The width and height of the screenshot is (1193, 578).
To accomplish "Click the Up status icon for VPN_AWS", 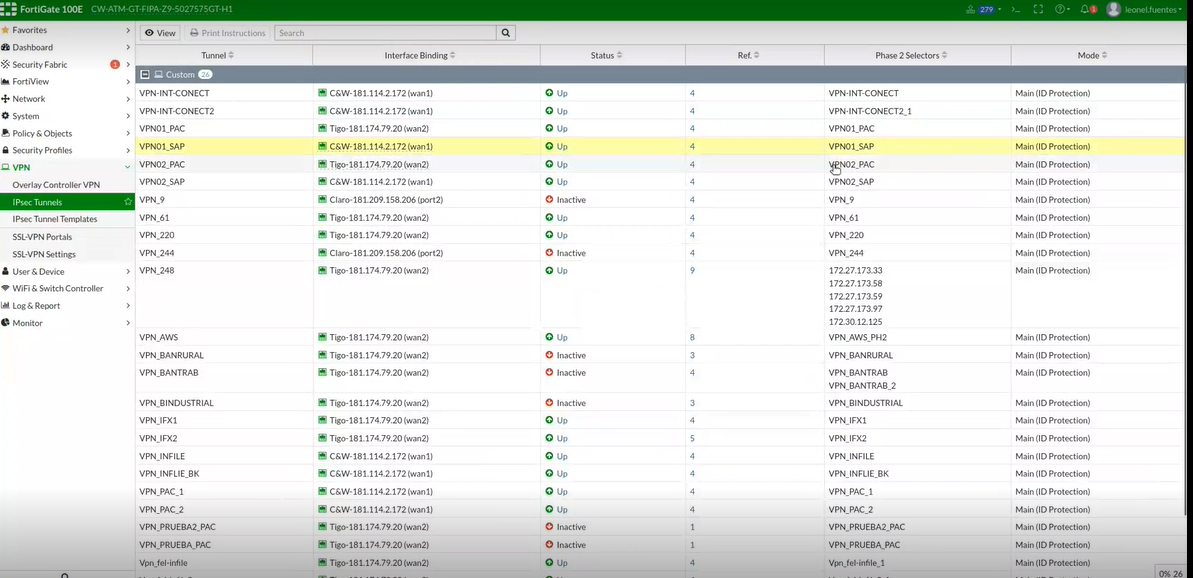I will pos(549,338).
